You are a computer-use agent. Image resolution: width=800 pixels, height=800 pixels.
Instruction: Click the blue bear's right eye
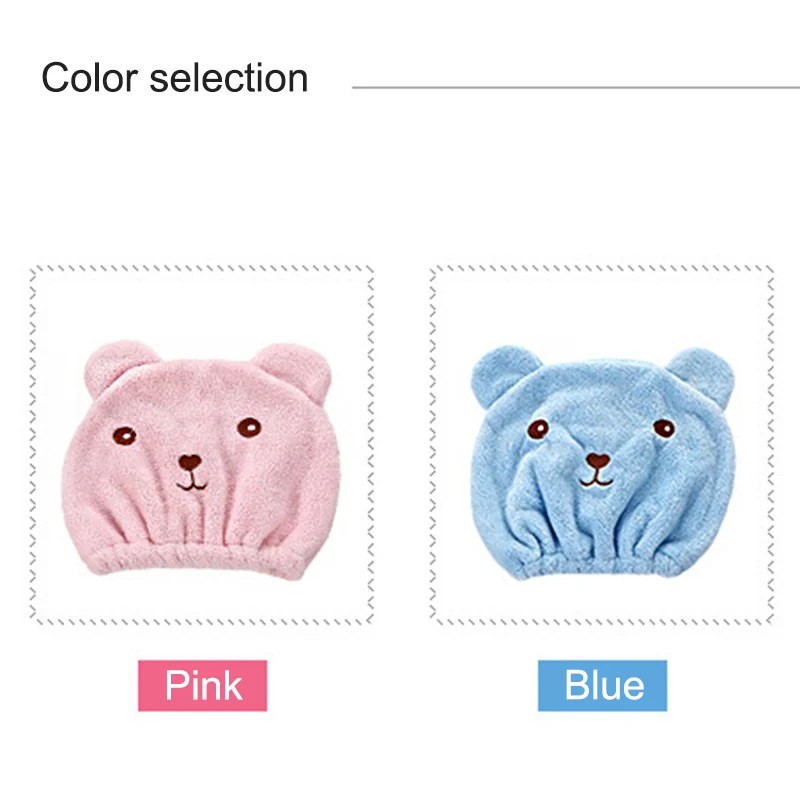[664, 428]
